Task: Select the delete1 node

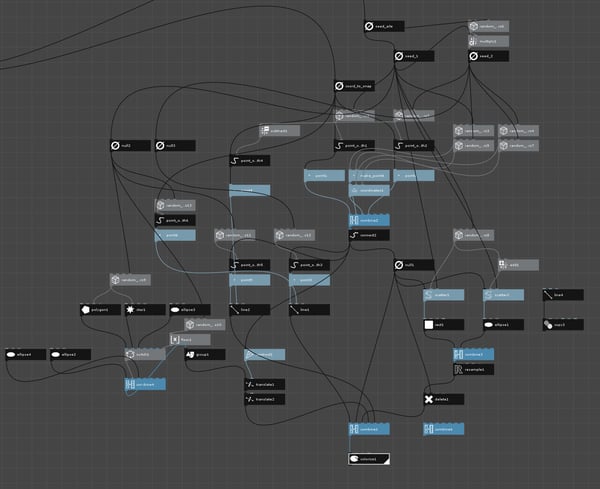Action: click(x=443, y=399)
